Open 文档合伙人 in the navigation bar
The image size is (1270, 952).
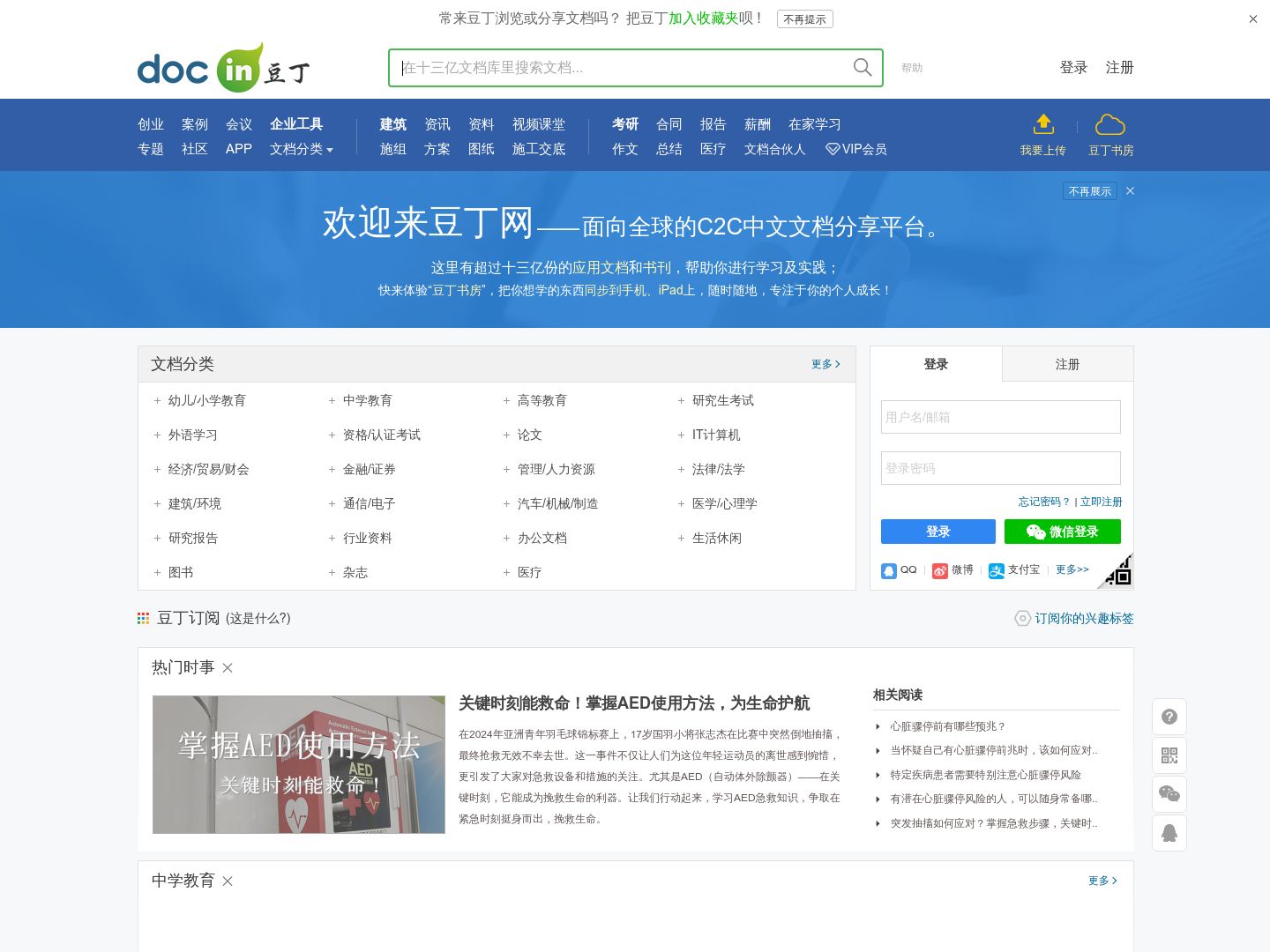pos(775,149)
